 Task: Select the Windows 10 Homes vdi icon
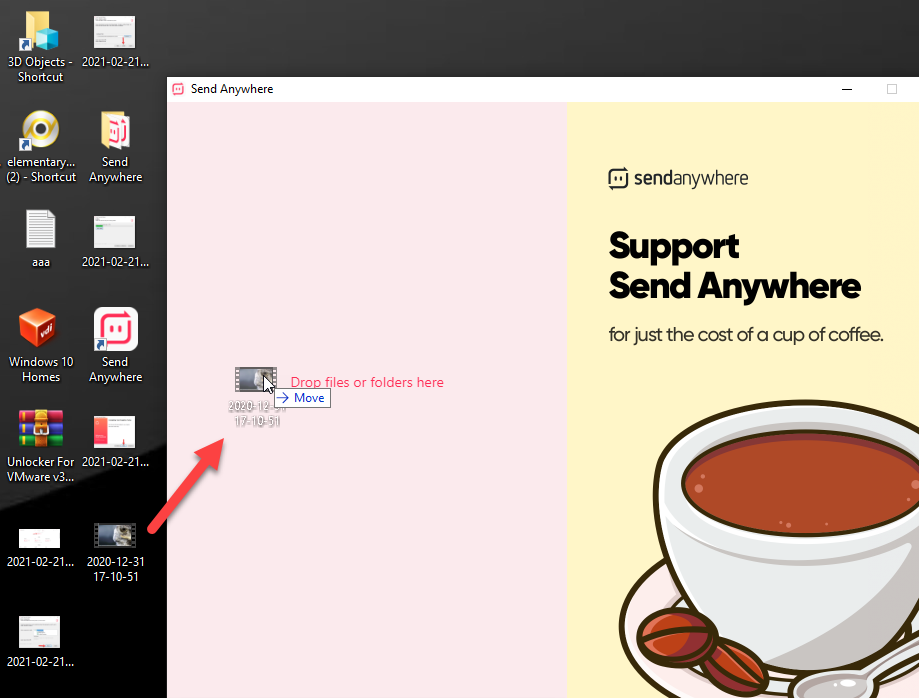(40, 329)
